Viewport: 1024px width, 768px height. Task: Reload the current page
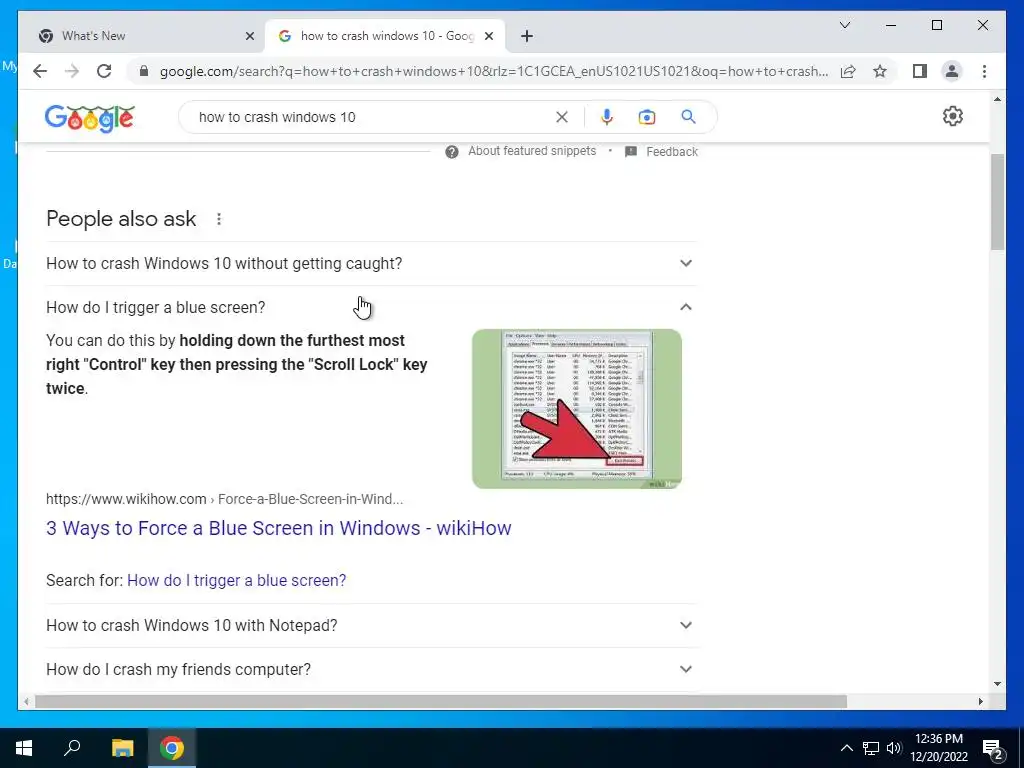point(104,71)
